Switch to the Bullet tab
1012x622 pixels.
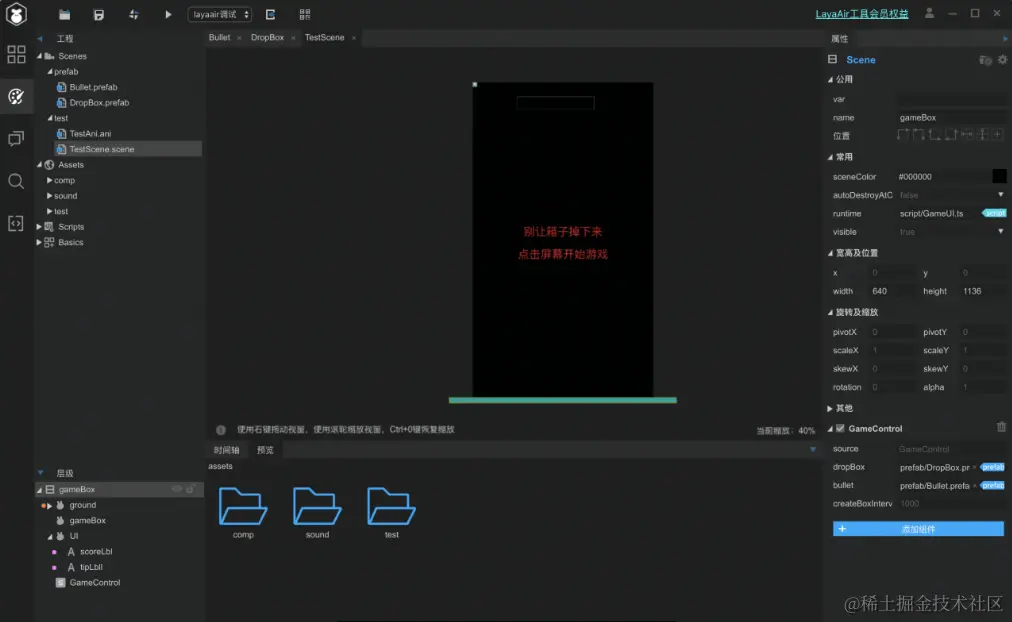point(219,37)
